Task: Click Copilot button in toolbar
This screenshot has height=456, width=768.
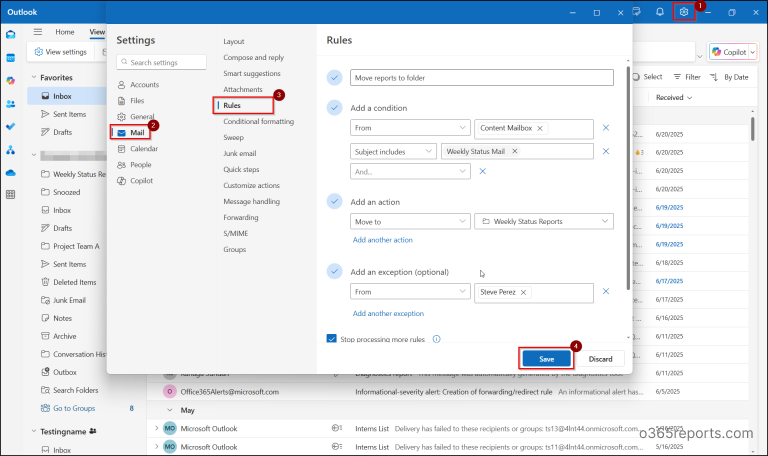Action: tap(729, 52)
